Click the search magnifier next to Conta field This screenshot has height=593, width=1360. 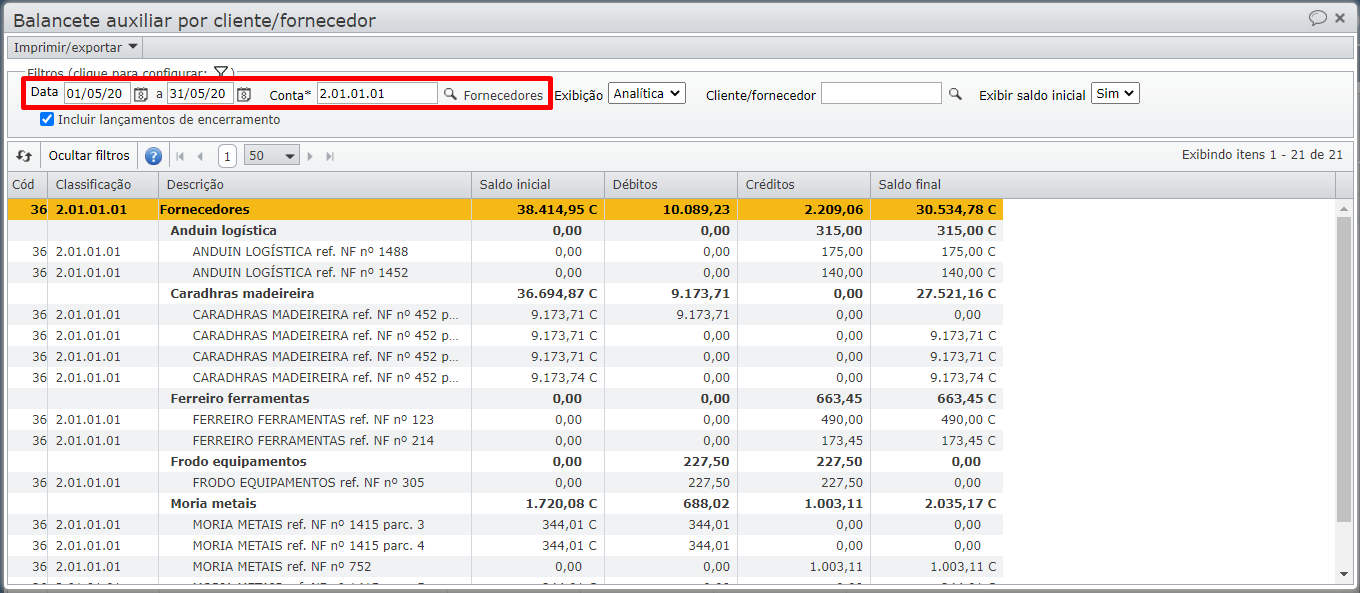tap(450, 94)
